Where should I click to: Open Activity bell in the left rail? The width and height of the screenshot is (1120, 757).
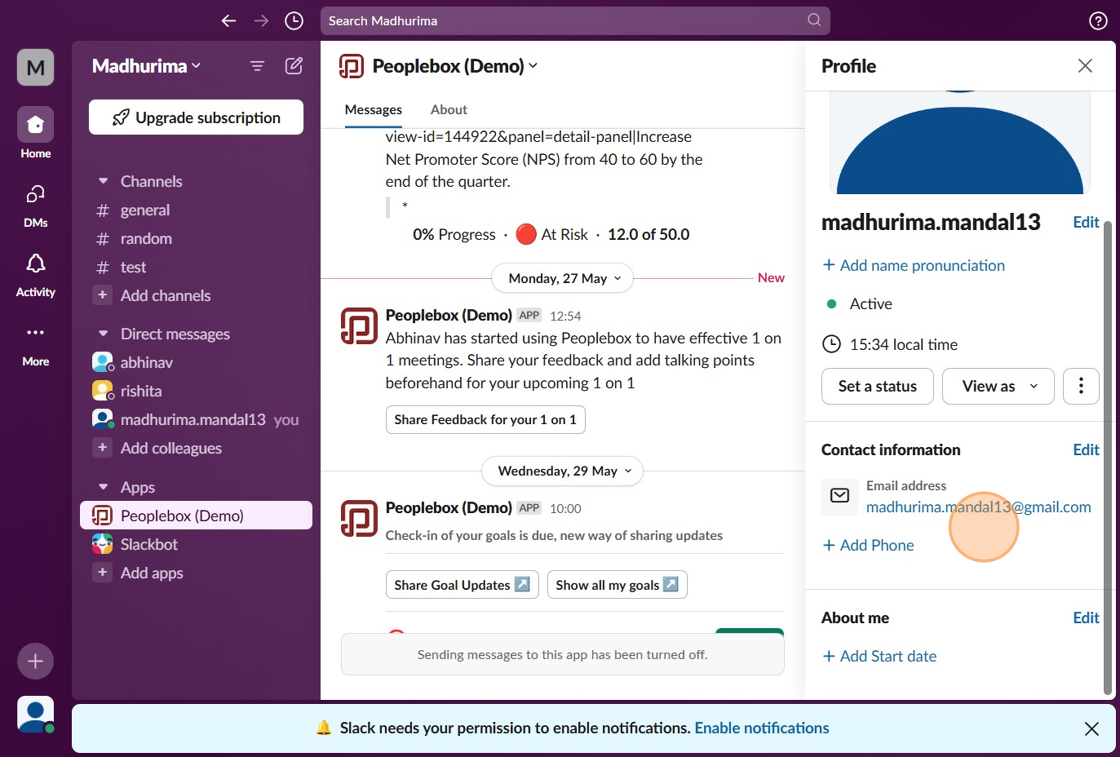click(x=36, y=276)
